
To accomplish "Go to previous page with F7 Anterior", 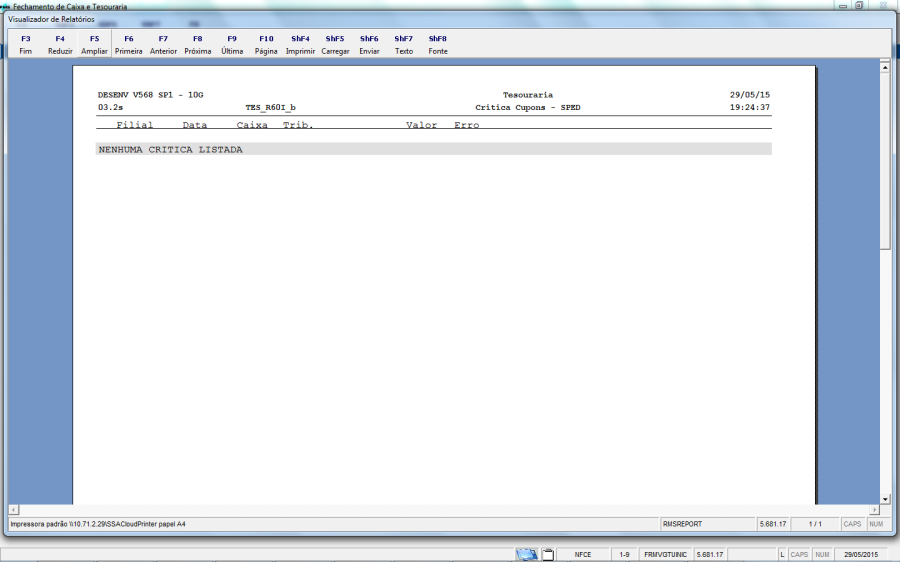I will click(x=163, y=45).
